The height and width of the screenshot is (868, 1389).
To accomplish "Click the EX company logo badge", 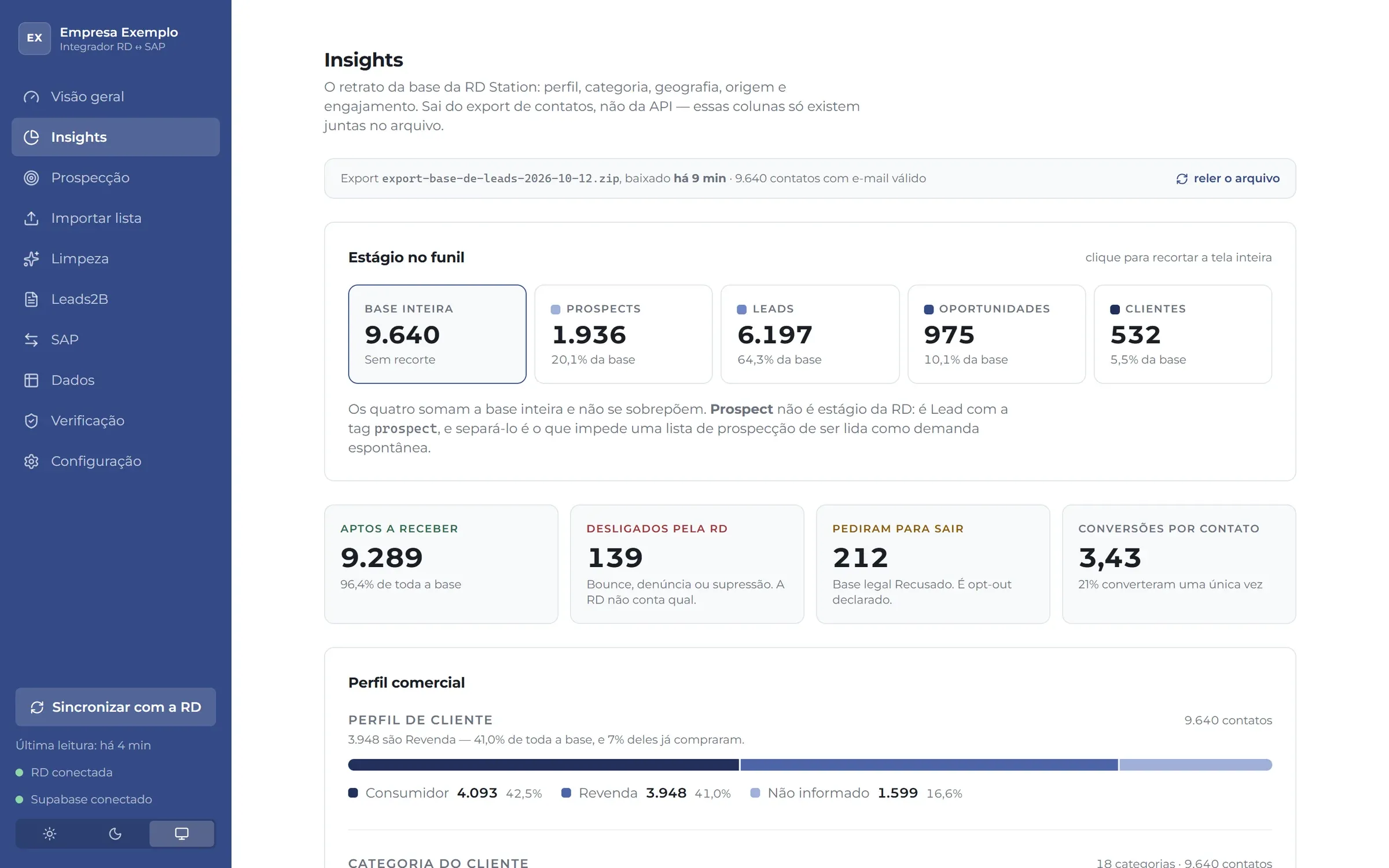I will [x=35, y=38].
